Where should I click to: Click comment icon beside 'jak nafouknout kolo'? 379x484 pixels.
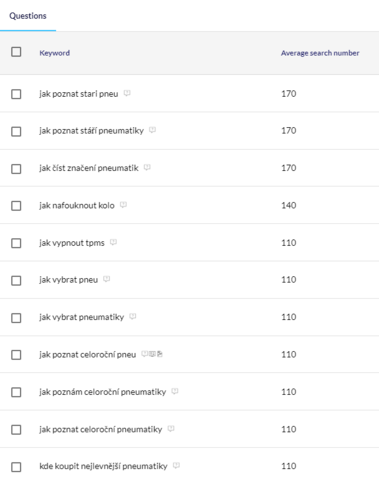click(x=123, y=205)
